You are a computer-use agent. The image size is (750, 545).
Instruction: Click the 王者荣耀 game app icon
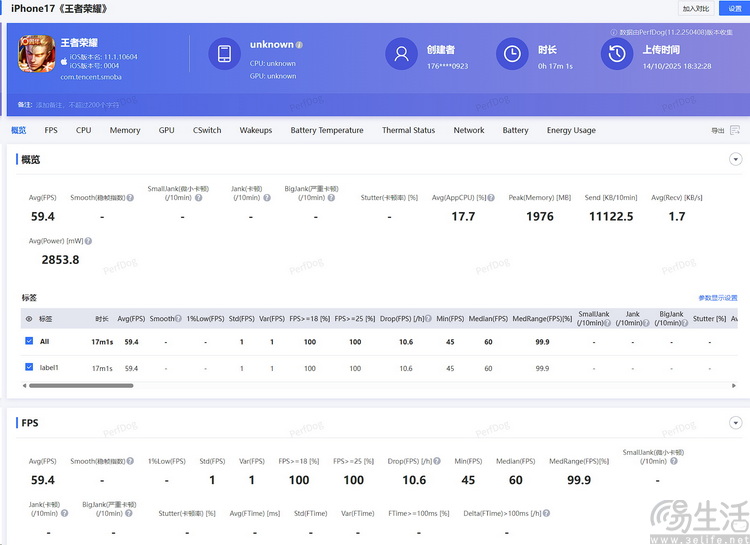36,54
